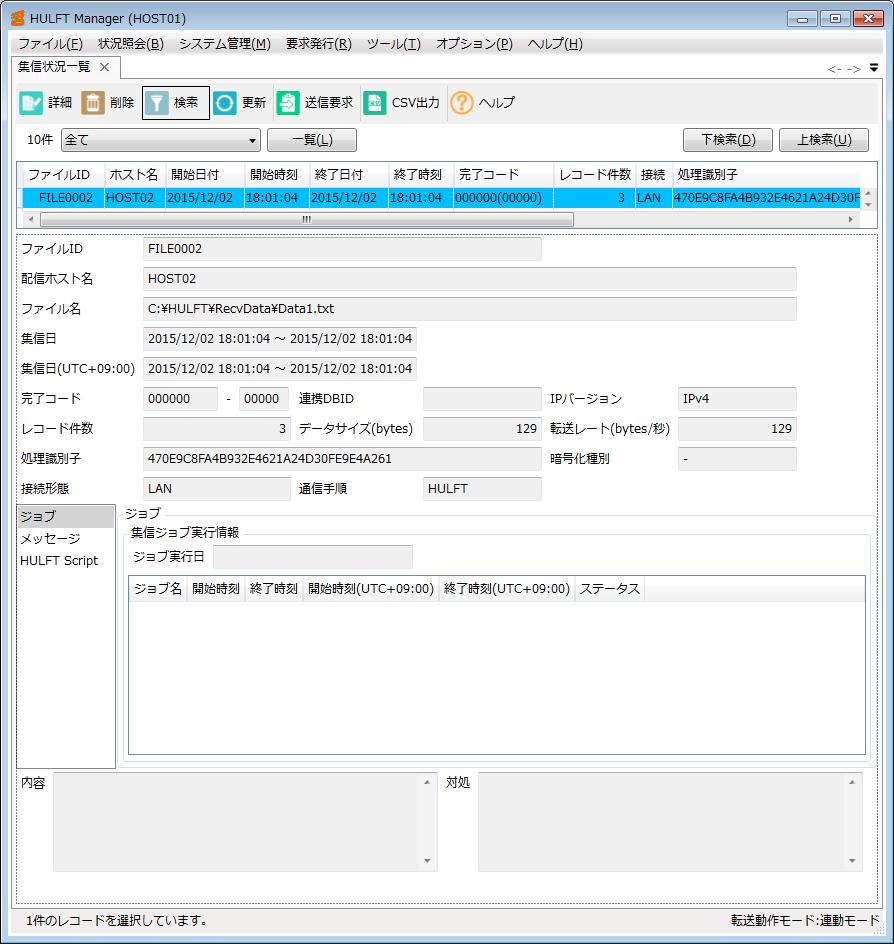The width and height of the screenshot is (894, 944).
Task: Open the 詳細 (details) toolbar icon
Action: click(31, 103)
